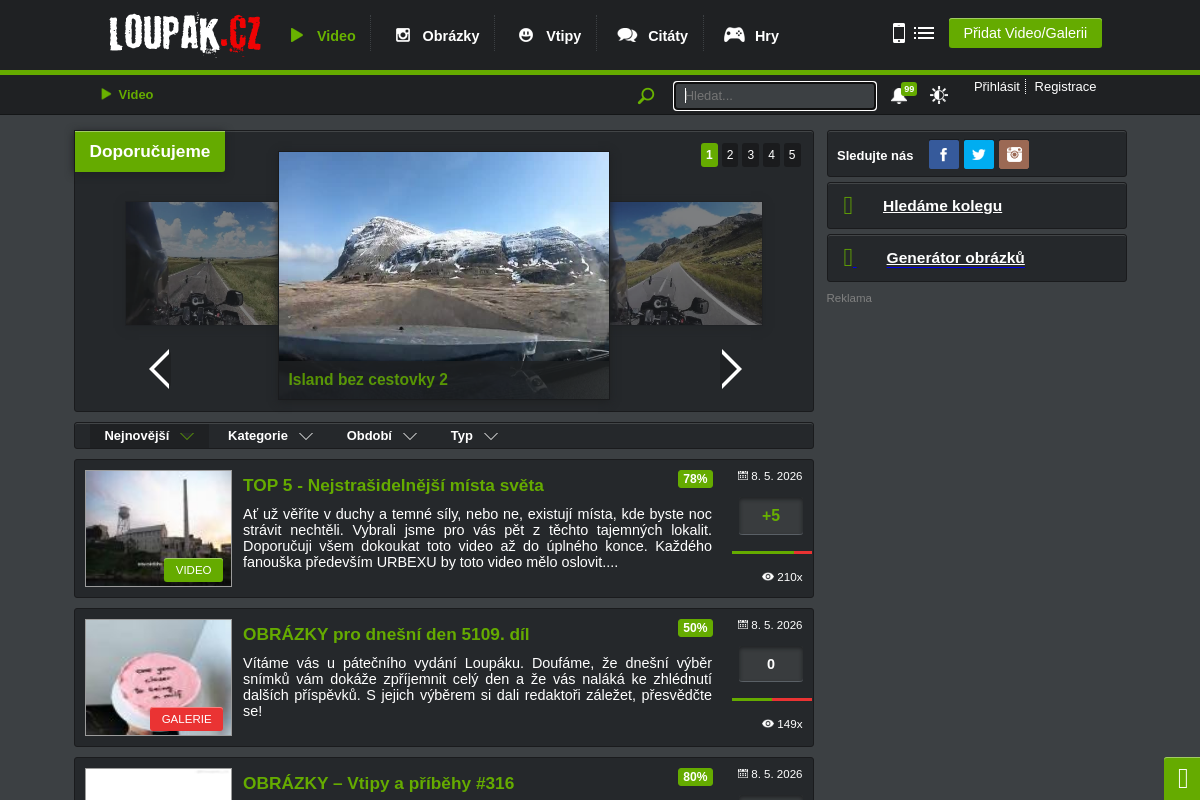Click the Citáty speech bubbles icon
This screenshot has width=1200, height=800.
click(627, 35)
